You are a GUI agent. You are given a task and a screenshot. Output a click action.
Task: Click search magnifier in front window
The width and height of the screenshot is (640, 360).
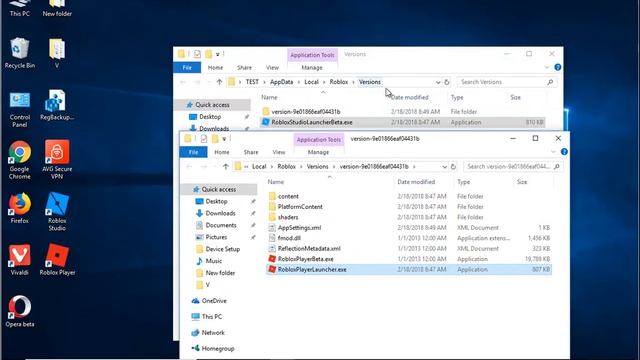[x=556, y=167]
